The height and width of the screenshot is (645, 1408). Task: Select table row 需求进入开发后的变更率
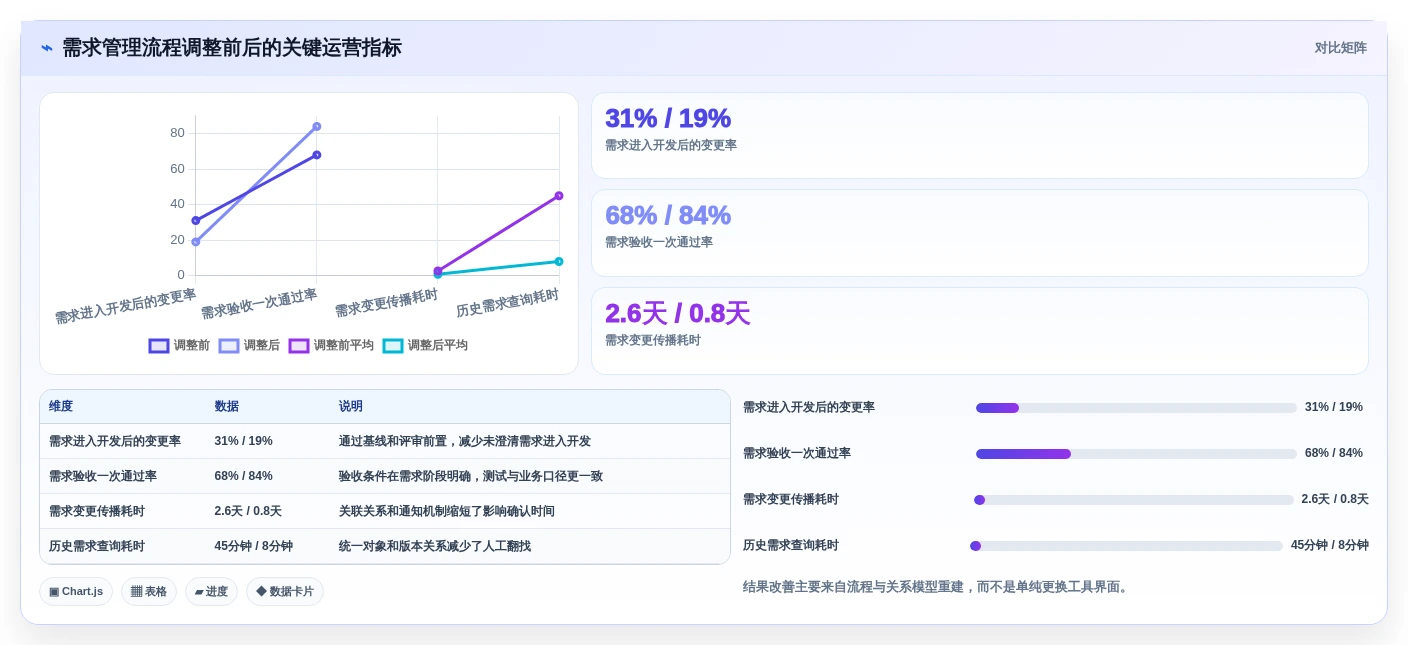pyautogui.click(x=385, y=441)
